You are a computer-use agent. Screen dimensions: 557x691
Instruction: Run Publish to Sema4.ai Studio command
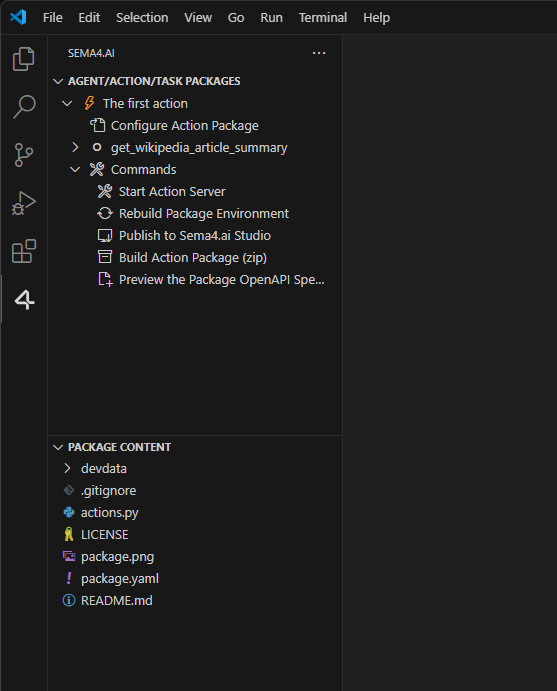195,235
